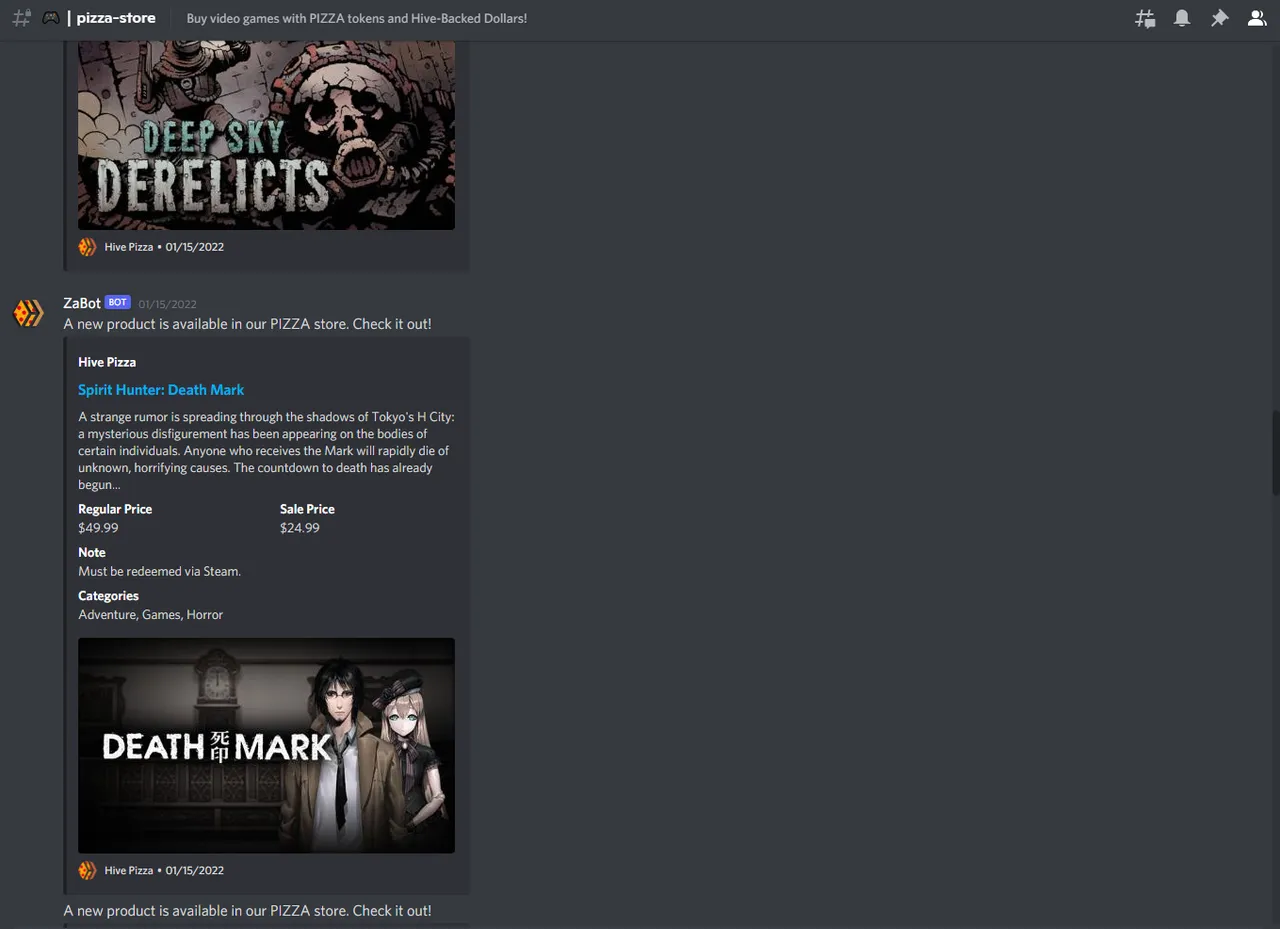Toggle the member list icon
This screenshot has height=929, width=1280.
point(1257,18)
